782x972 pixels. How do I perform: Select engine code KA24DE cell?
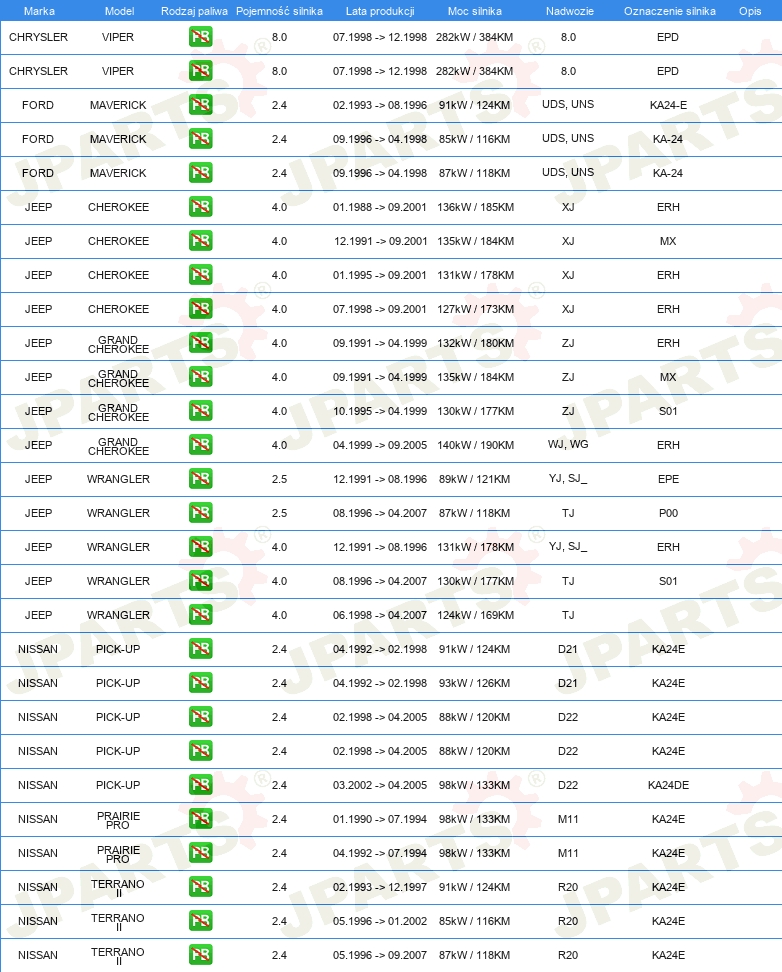click(668, 785)
